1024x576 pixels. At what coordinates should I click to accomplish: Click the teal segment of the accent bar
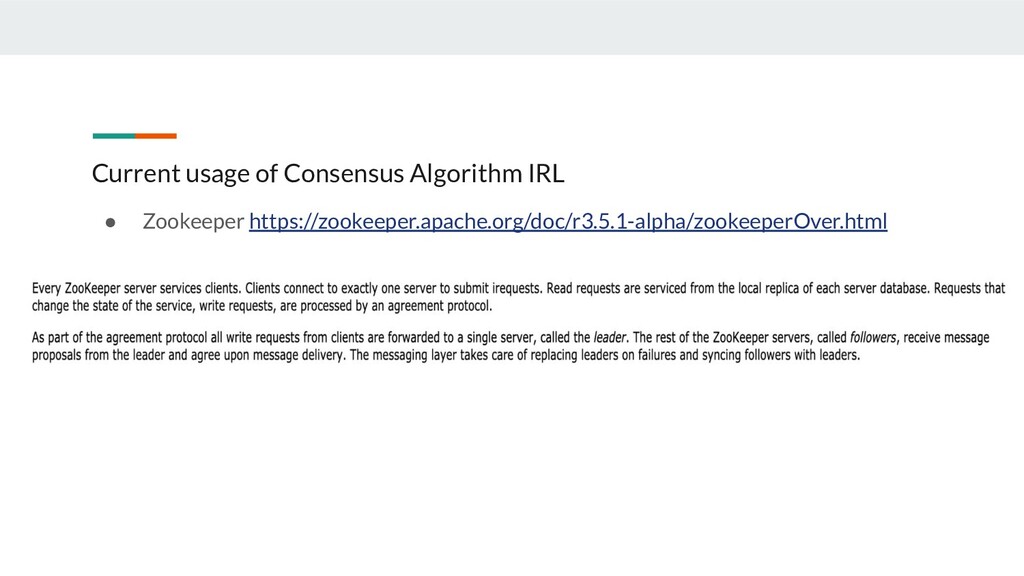point(114,136)
